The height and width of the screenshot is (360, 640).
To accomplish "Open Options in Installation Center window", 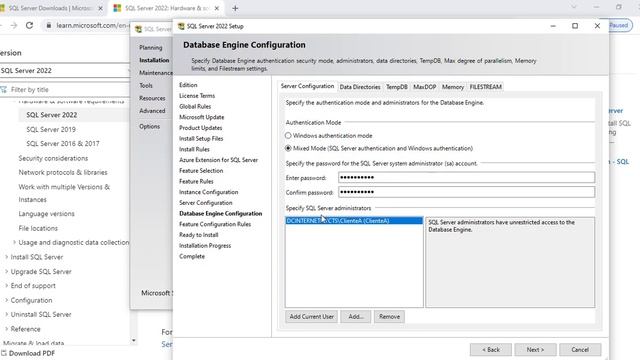I will click(149, 126).
